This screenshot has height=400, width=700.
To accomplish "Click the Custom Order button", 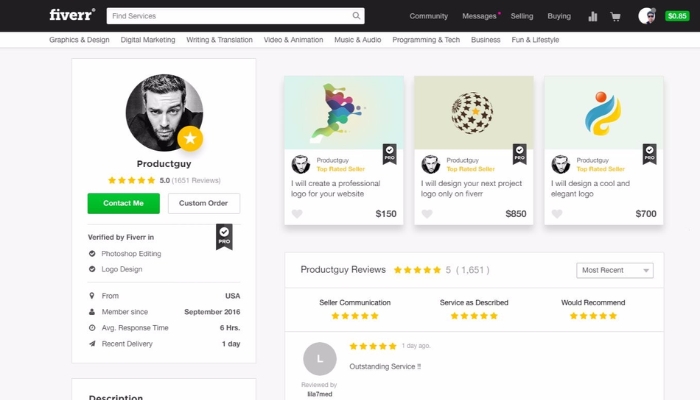I will [x=204, y=203].
